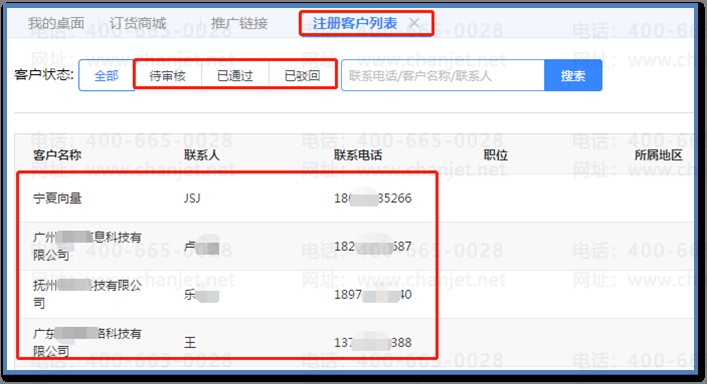Click the contact name starting with 卢
The height and width of the screenshot is (384, 707).
[x=202, y=247]
